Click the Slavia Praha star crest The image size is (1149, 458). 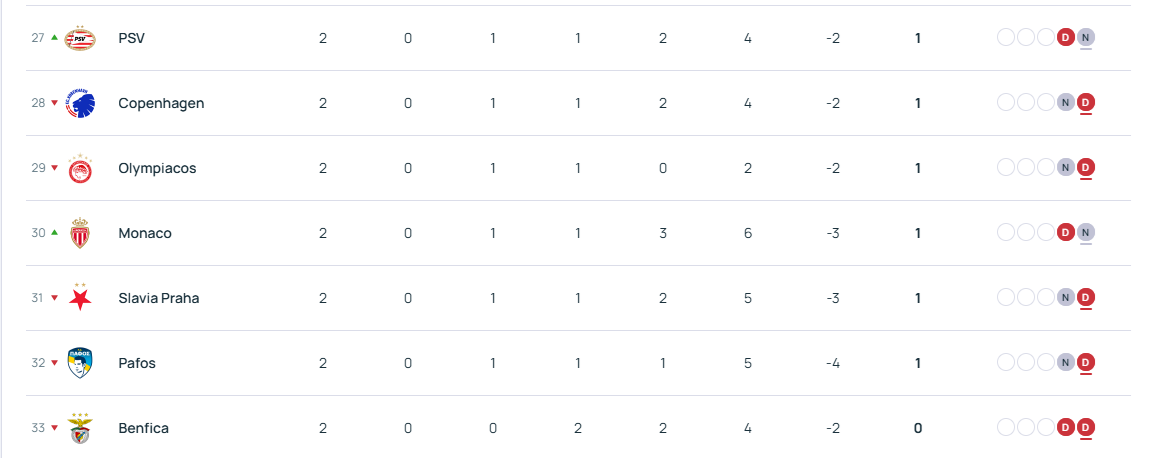pos(80,297)
